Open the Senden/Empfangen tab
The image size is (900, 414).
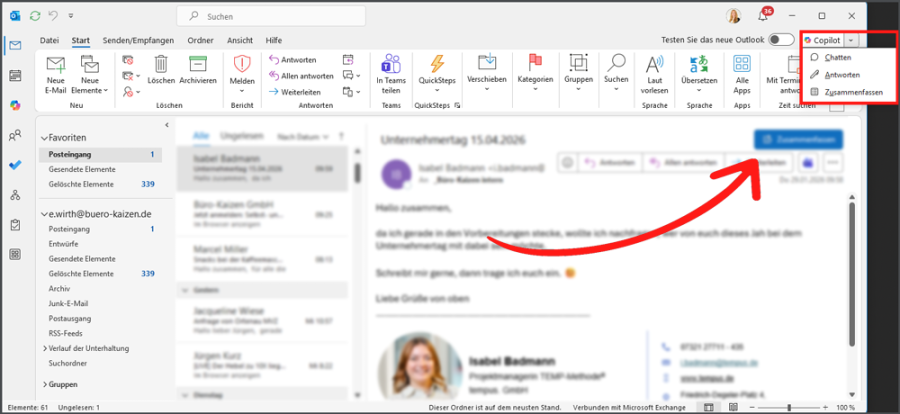pos(138,40)
